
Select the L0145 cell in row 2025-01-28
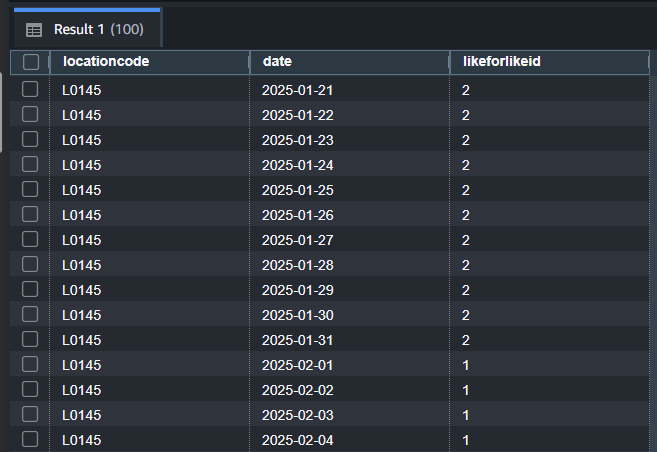point(81,265)
